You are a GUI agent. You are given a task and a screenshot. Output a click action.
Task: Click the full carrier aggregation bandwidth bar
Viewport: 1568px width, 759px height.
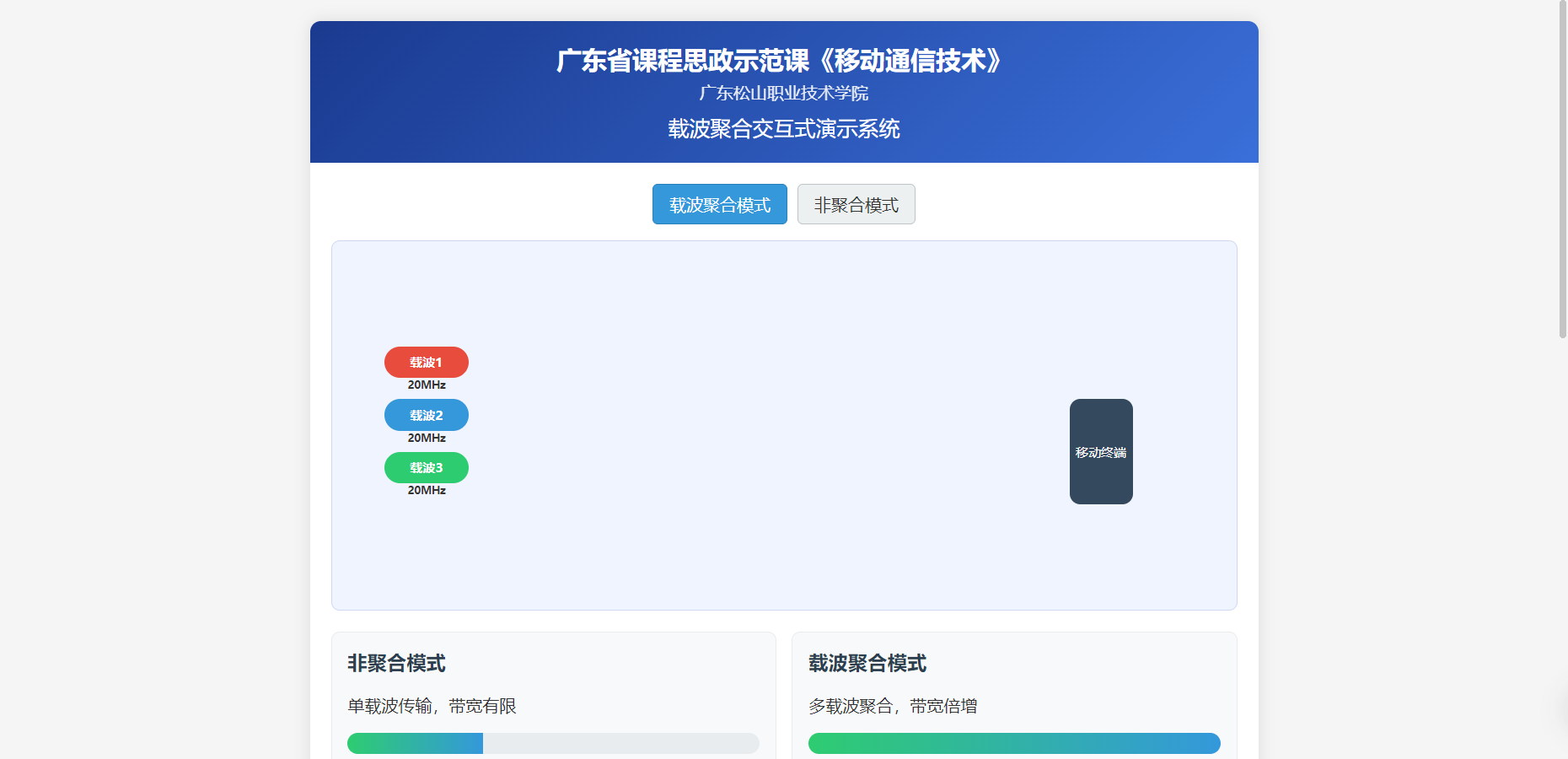(1013, 743)
